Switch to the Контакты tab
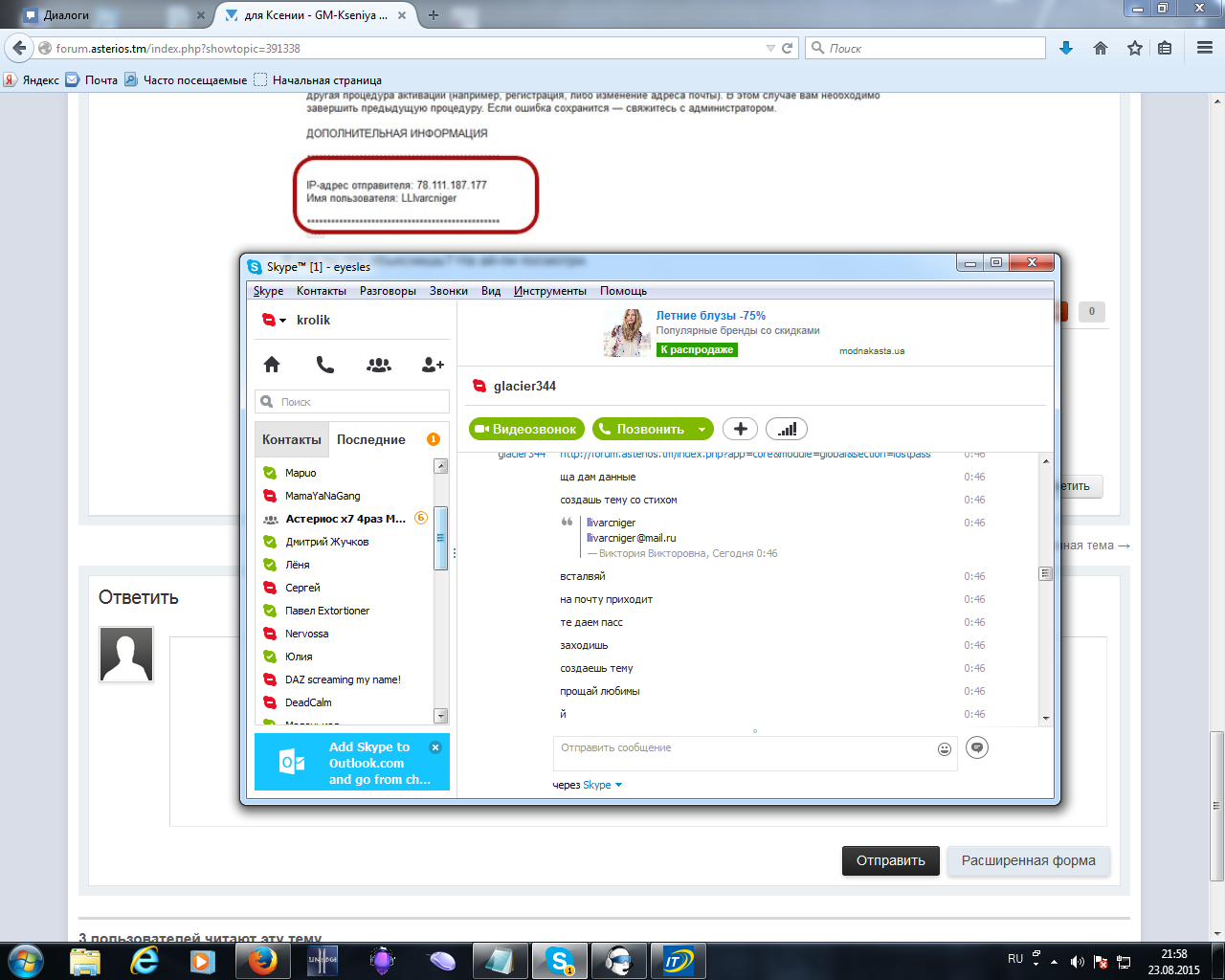This screenshot has width=1225, height=980. pyautogui.click(x=292, y=439)
